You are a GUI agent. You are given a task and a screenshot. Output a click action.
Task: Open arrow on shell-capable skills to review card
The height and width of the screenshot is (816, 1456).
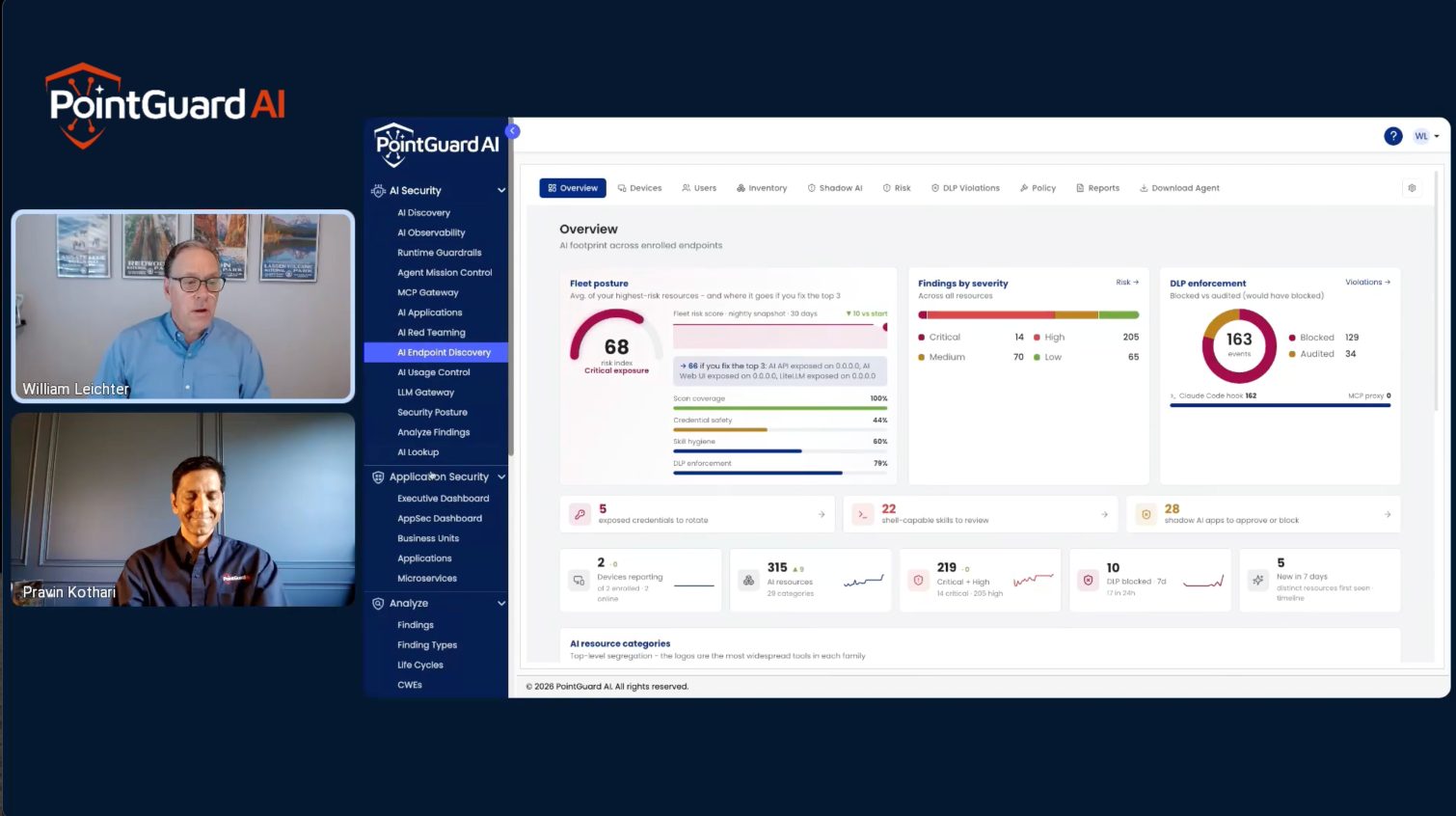[1105, 514]
